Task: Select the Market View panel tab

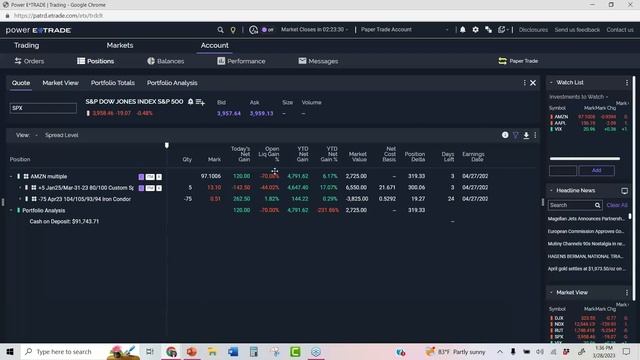Action: tap(60, 83)
